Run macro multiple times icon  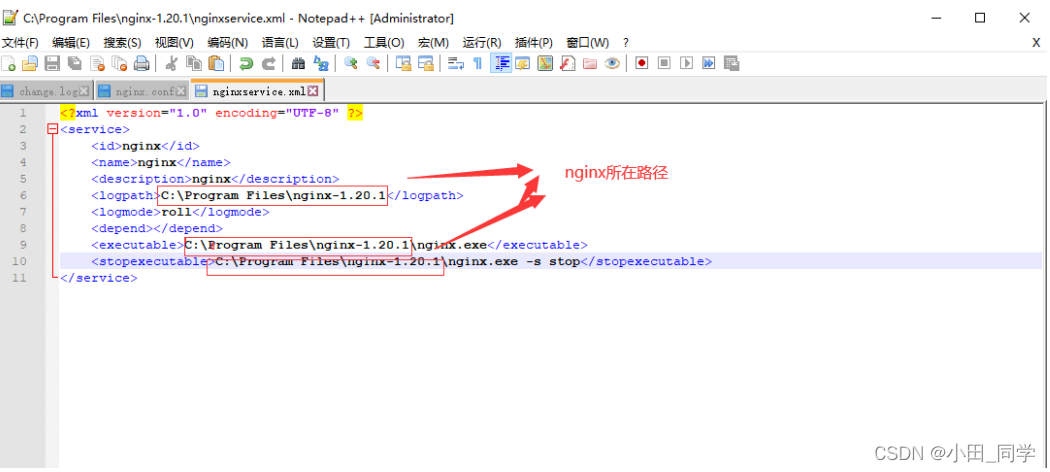pos(708,64)
